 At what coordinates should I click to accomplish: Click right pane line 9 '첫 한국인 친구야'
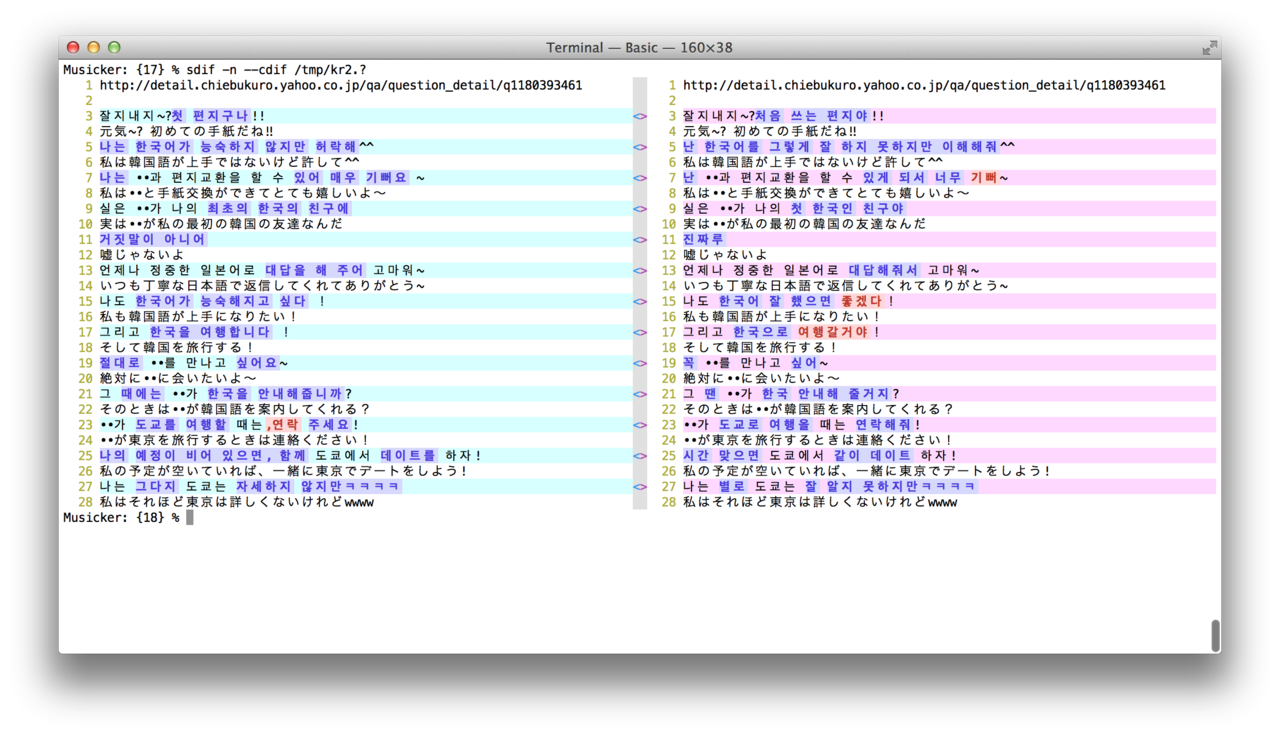click(848, 209)
